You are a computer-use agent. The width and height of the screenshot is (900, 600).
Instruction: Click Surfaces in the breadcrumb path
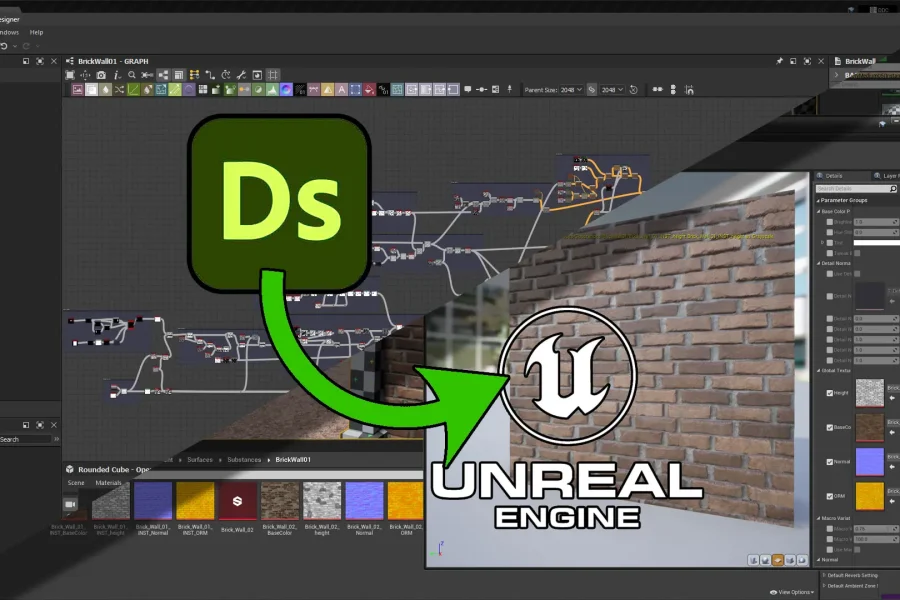tap(198, 459)
